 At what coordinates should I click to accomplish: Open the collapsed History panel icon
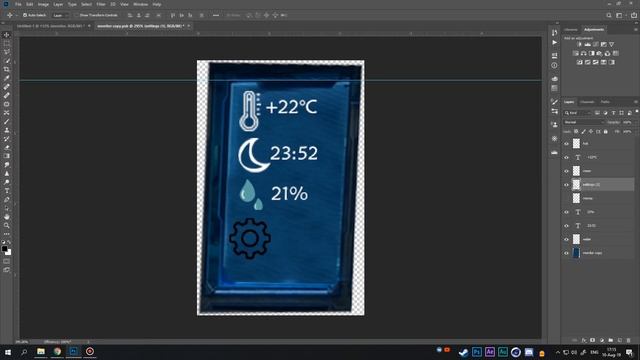(x=554, y=33)
